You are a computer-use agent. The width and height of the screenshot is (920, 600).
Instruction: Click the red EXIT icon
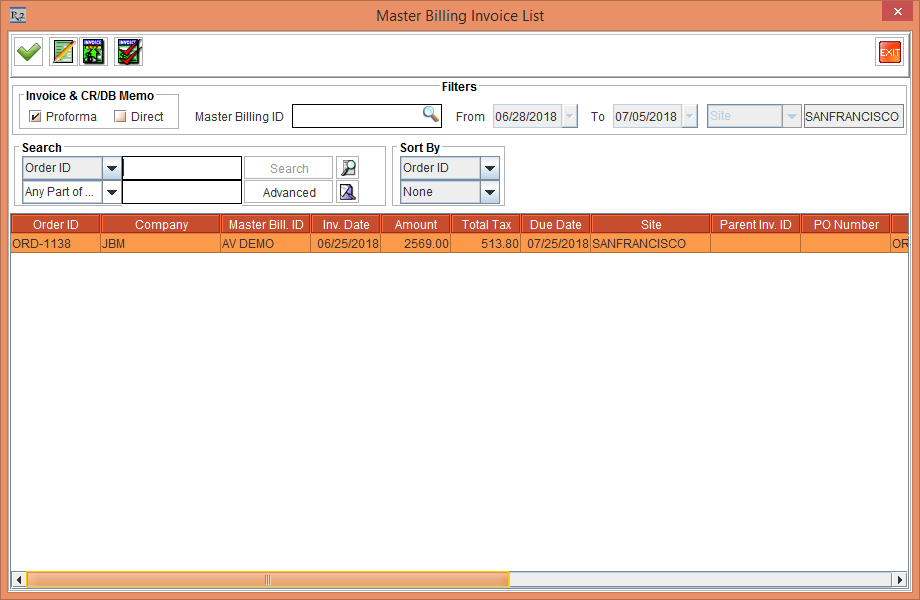pos(888,53)
